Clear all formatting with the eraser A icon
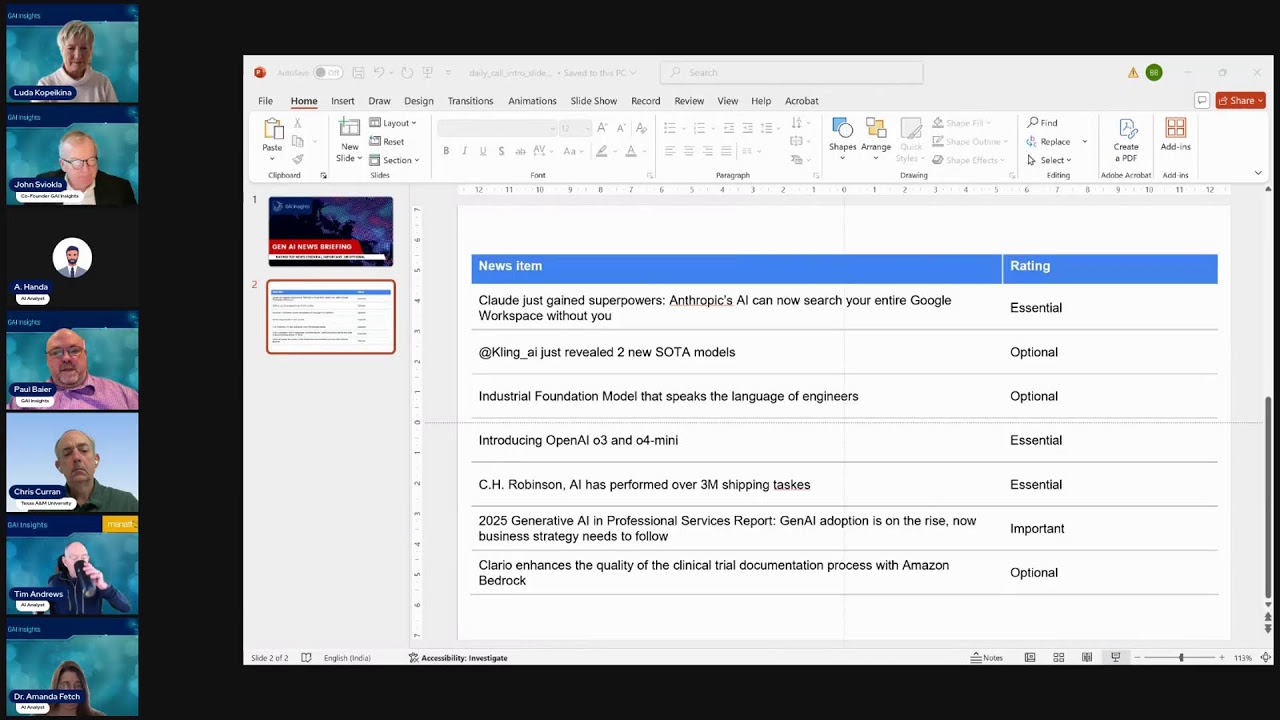This screenshot has width=1280, height=720. point(641,128)
